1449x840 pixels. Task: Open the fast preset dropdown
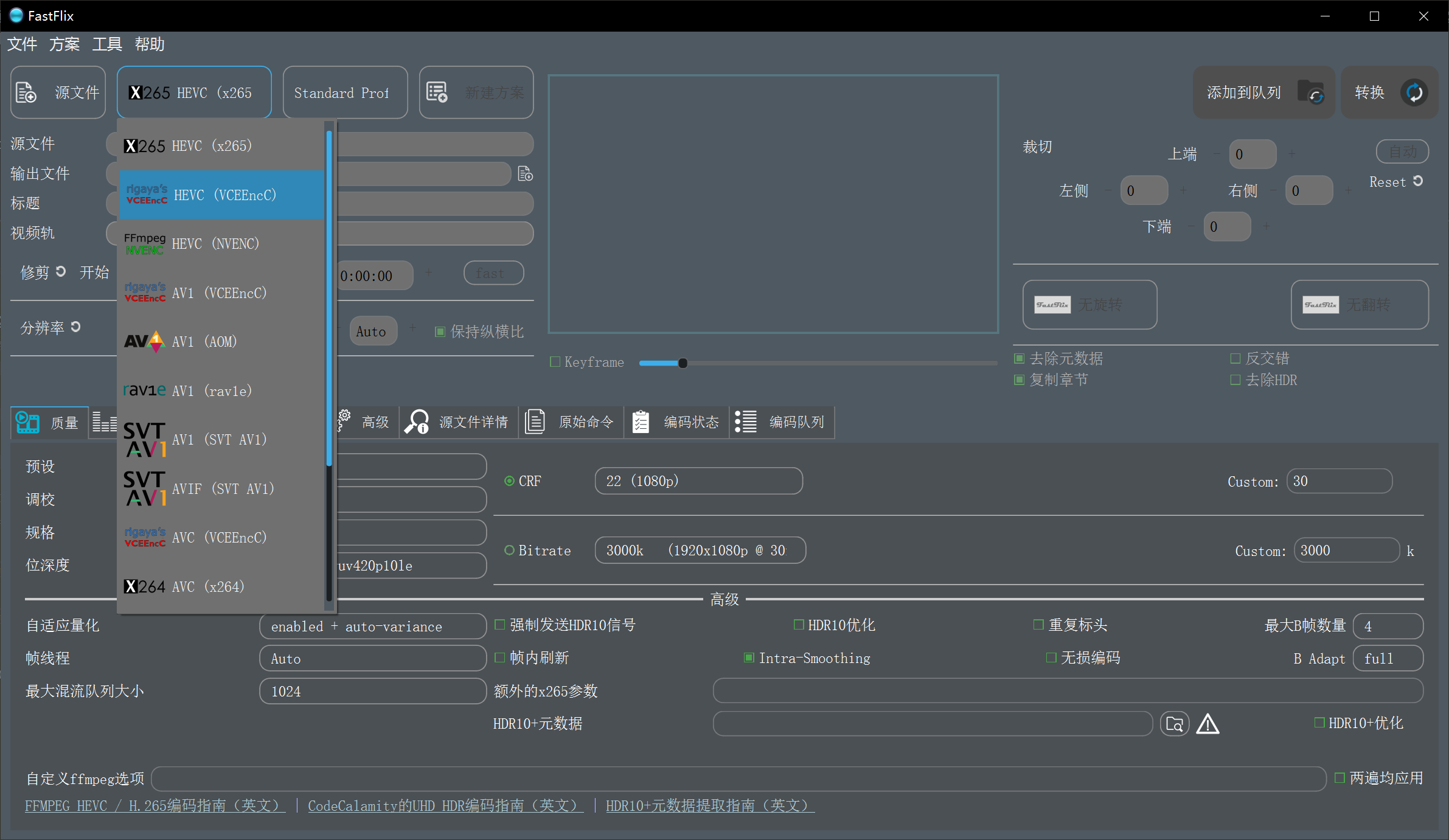(x=493, y=272)
